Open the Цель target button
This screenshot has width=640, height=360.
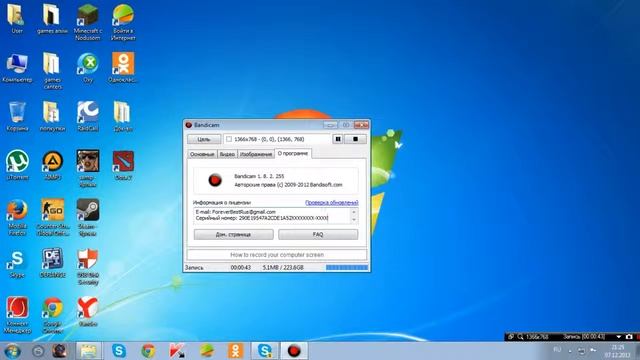tap(204, 139)
